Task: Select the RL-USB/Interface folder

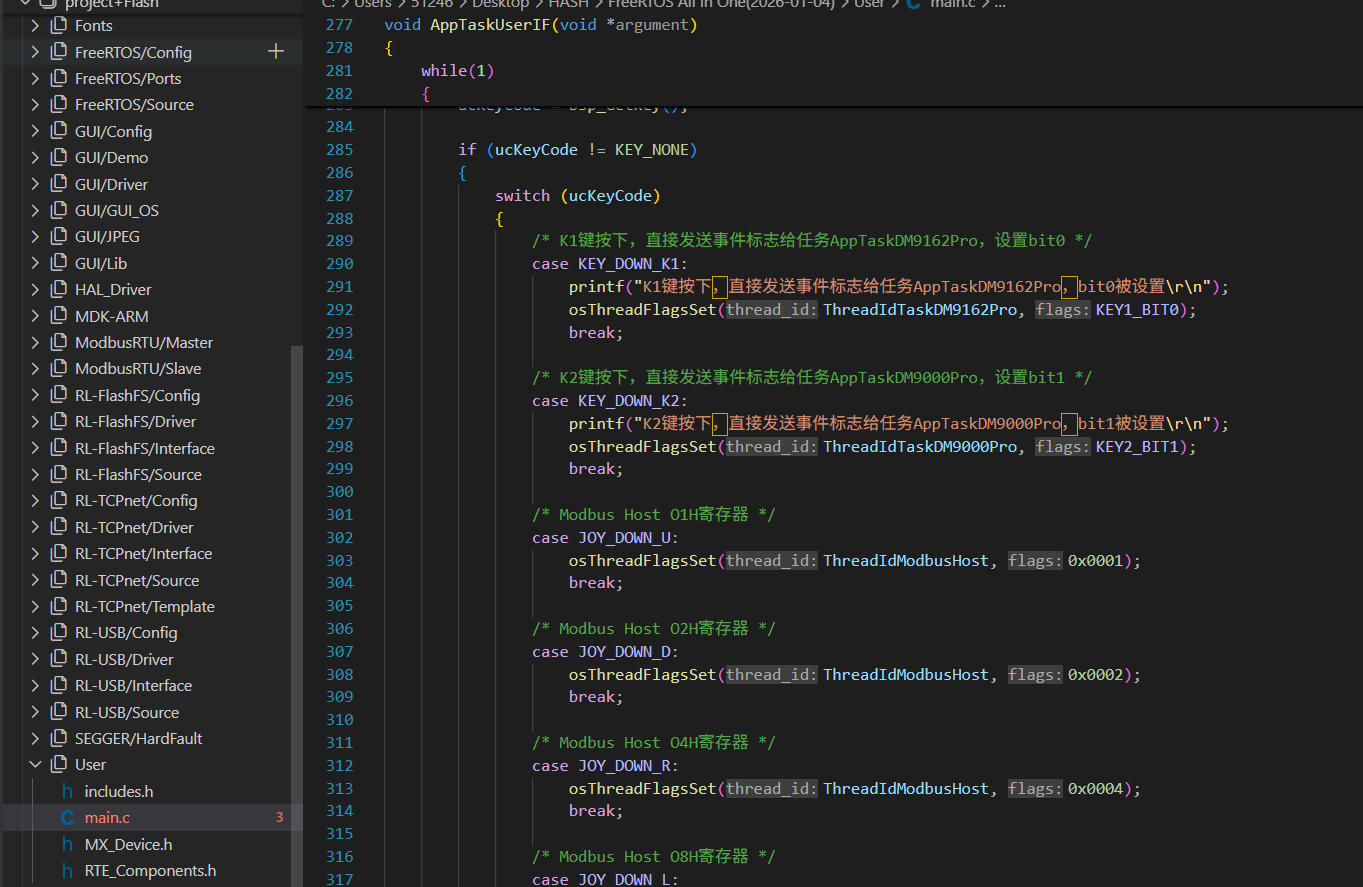Action: 133,686
